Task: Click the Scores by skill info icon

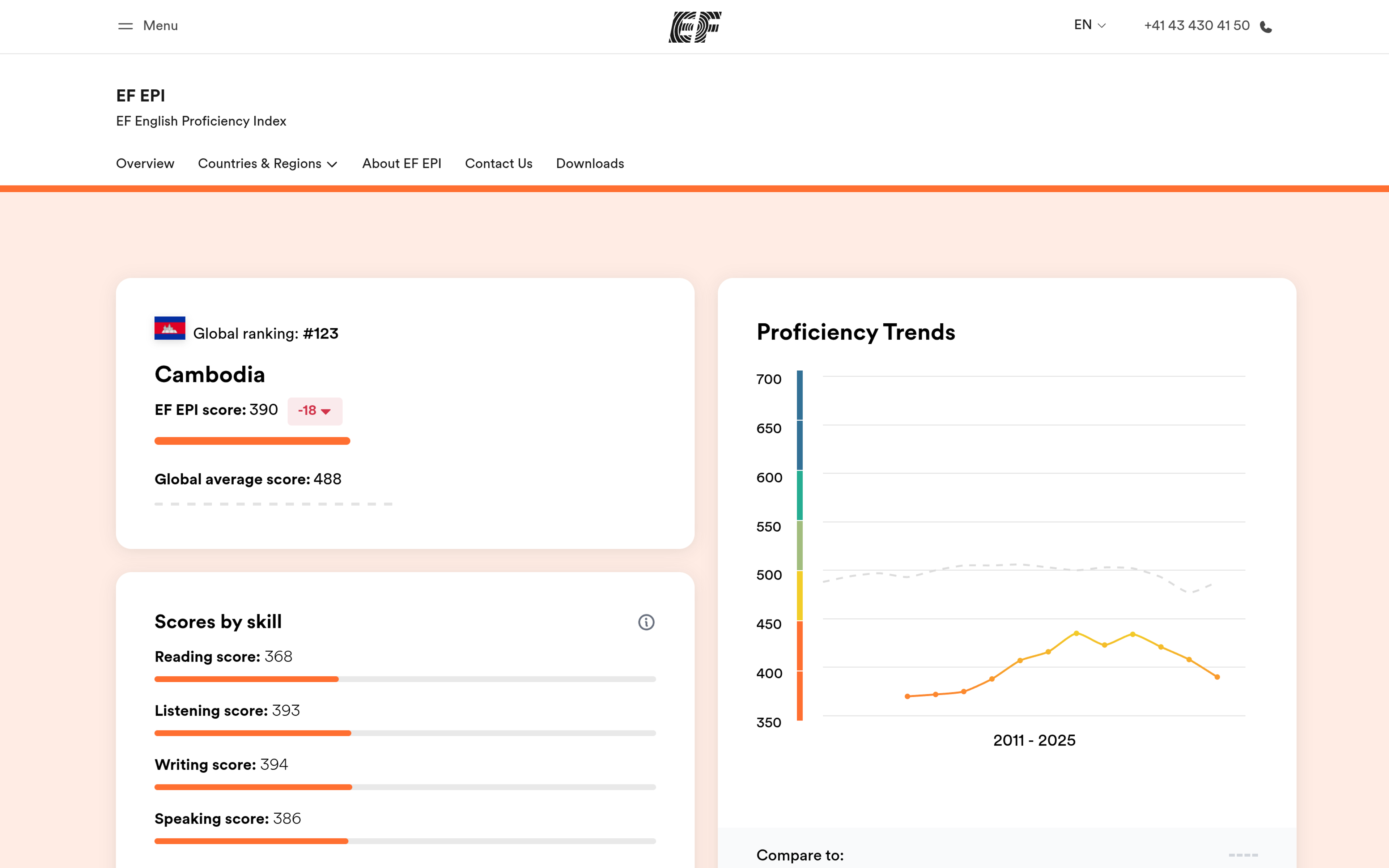Action: 646,622
